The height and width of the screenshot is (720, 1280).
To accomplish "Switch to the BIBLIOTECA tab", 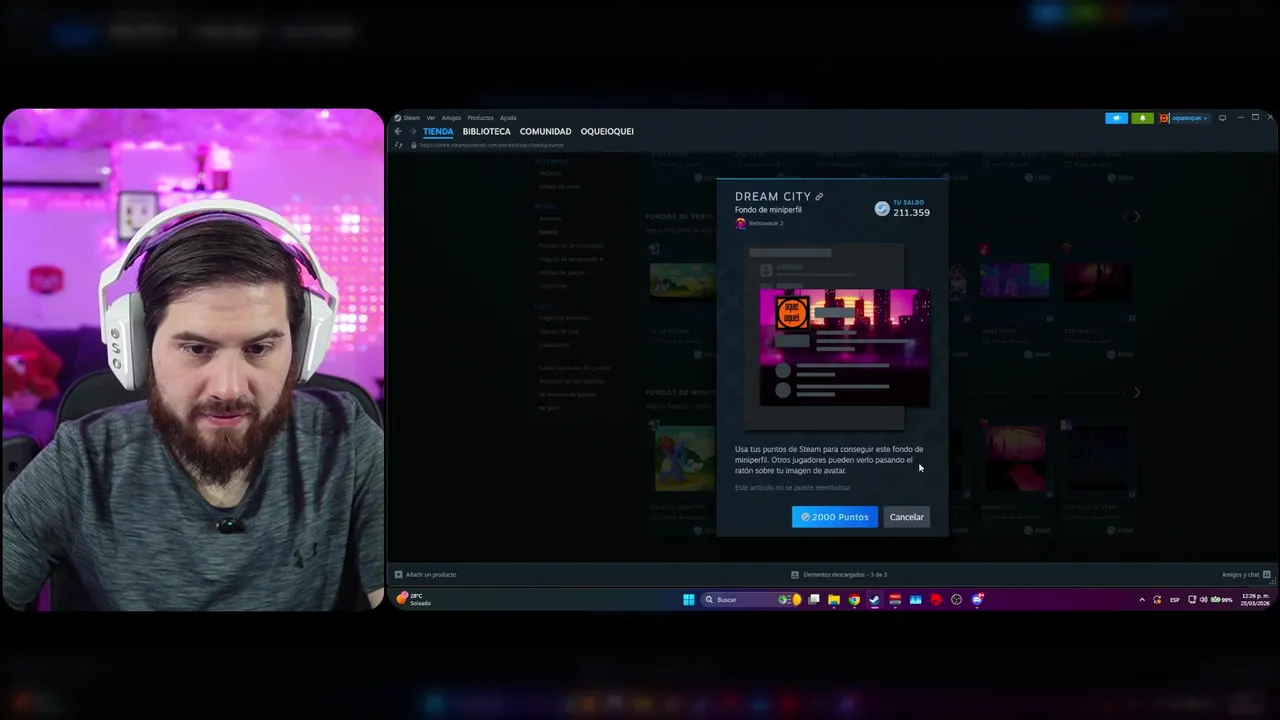I will click(486, 132).
